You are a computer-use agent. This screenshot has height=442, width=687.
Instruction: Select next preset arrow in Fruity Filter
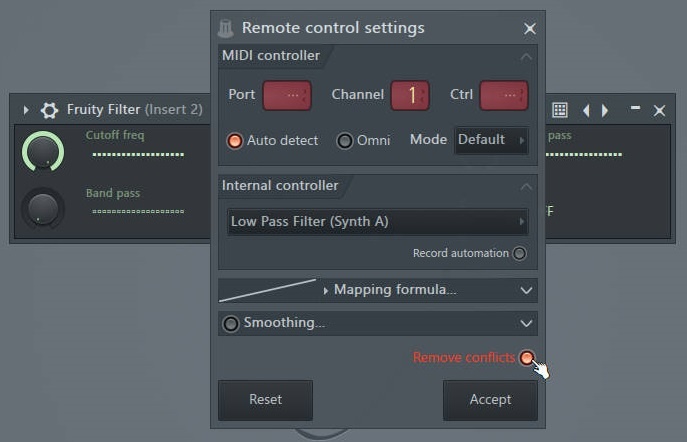point(605,110)
